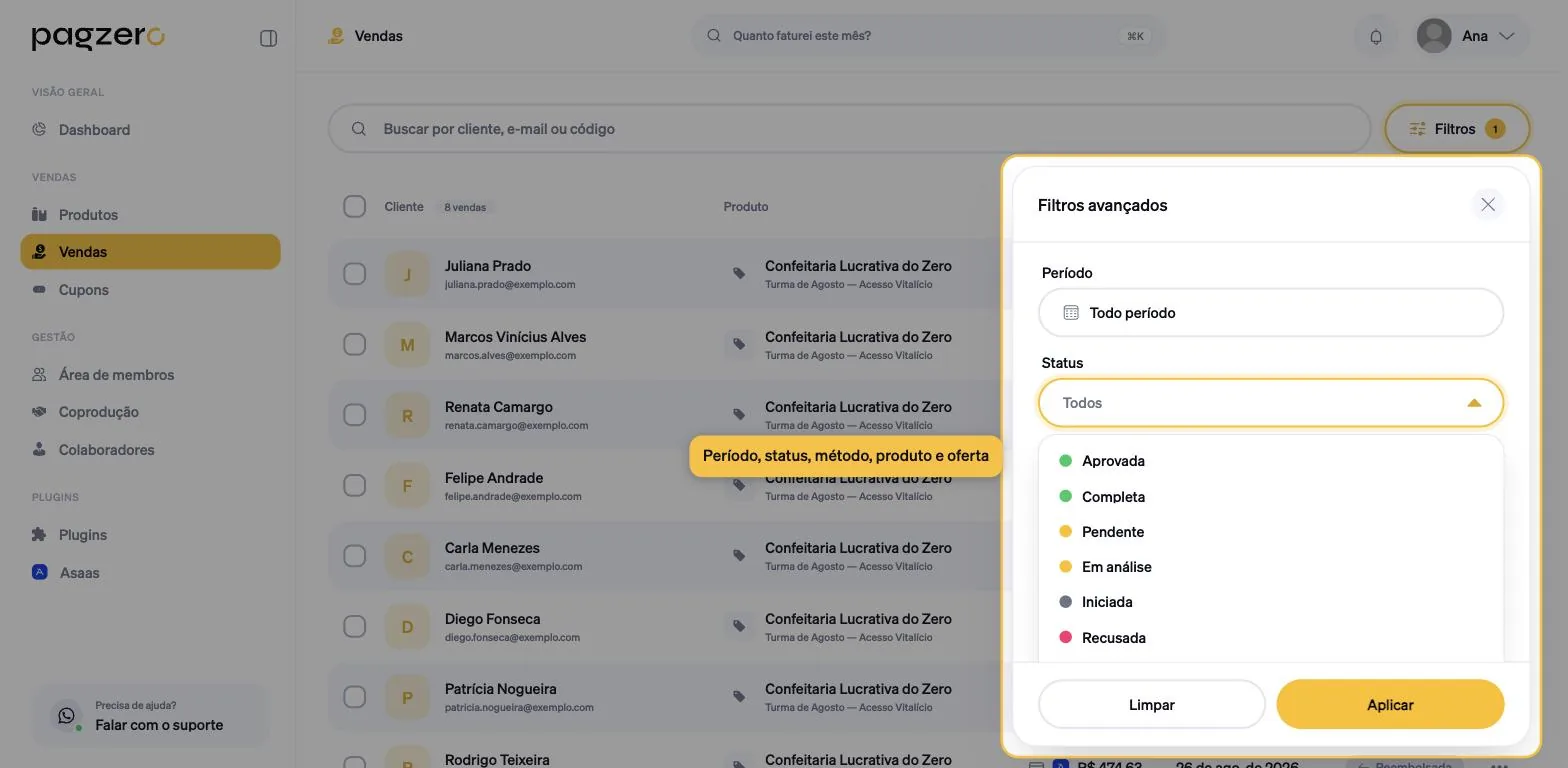Check Renata Camargo's row checkbox
This screenshot has height=768, width=1568.
[354, 414]
